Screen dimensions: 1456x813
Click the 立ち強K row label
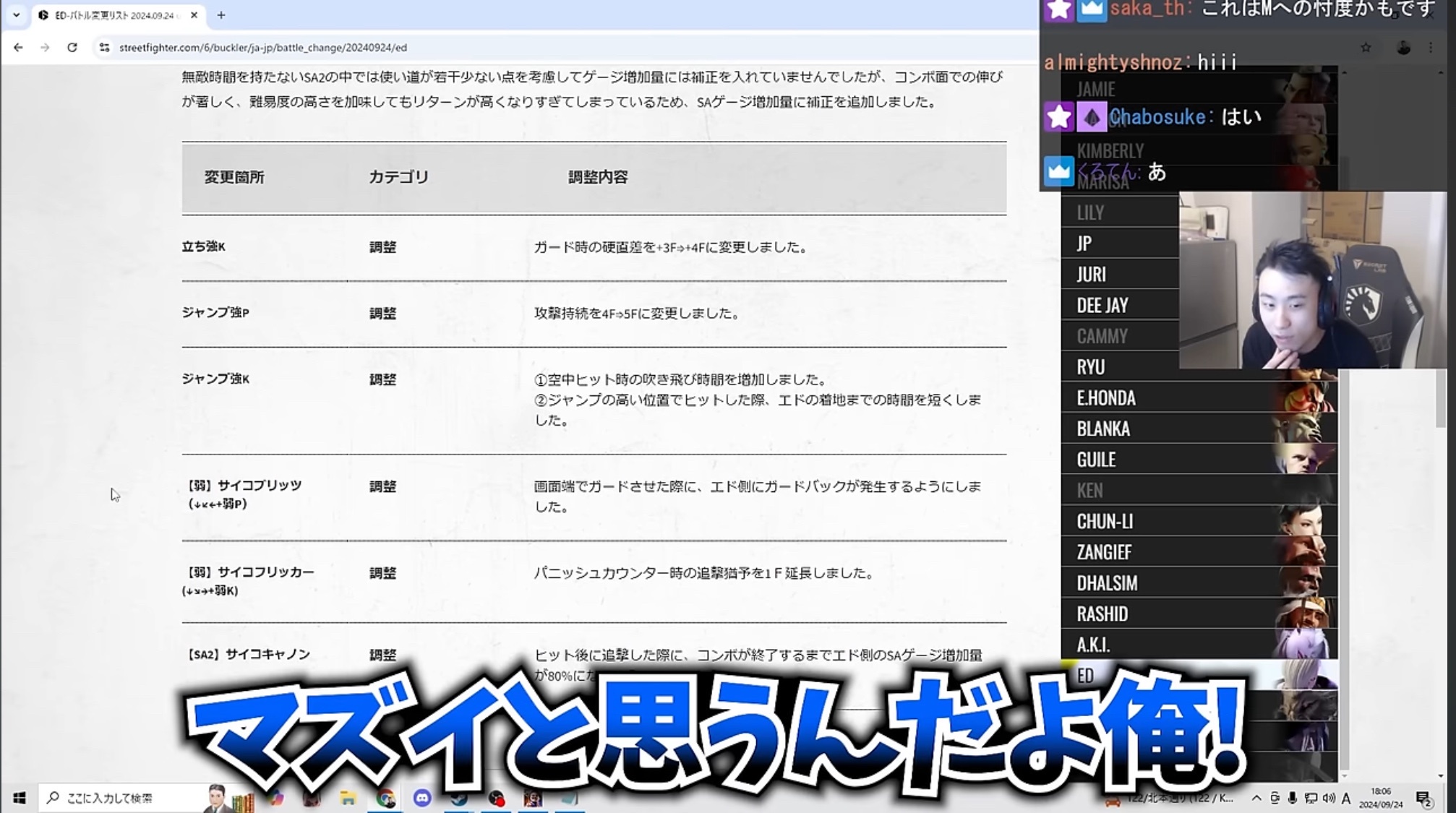click(x=204, y=246)
